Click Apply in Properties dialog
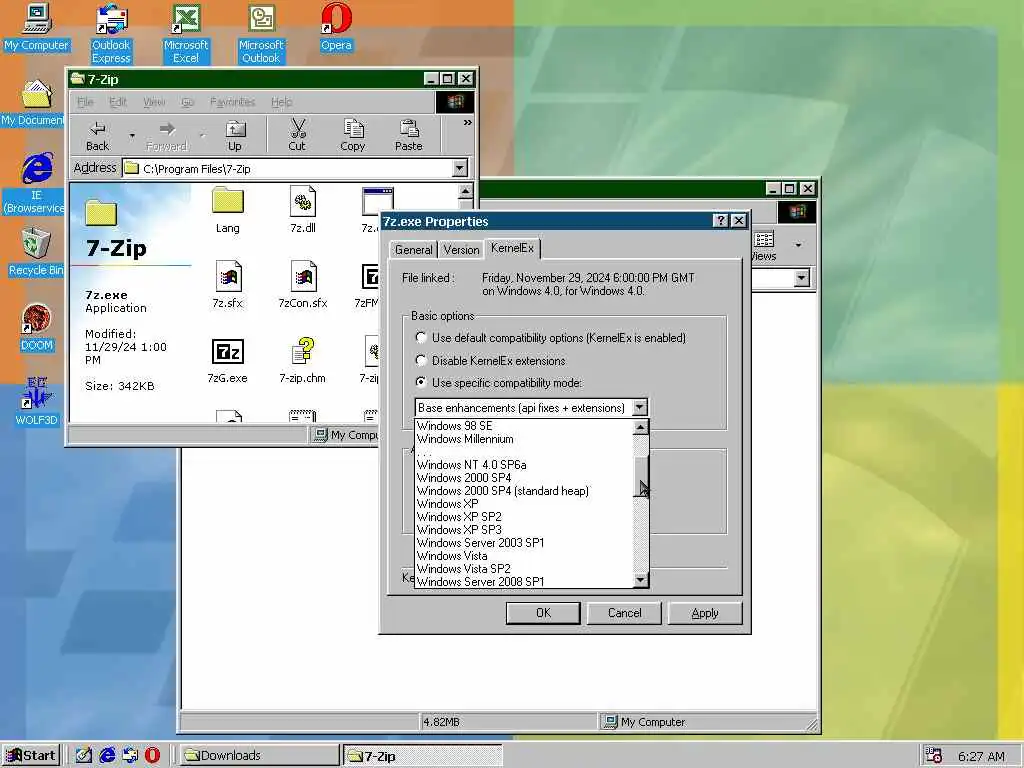The width and height of the screenshot is (1024, 768). (x=705, y=613)
